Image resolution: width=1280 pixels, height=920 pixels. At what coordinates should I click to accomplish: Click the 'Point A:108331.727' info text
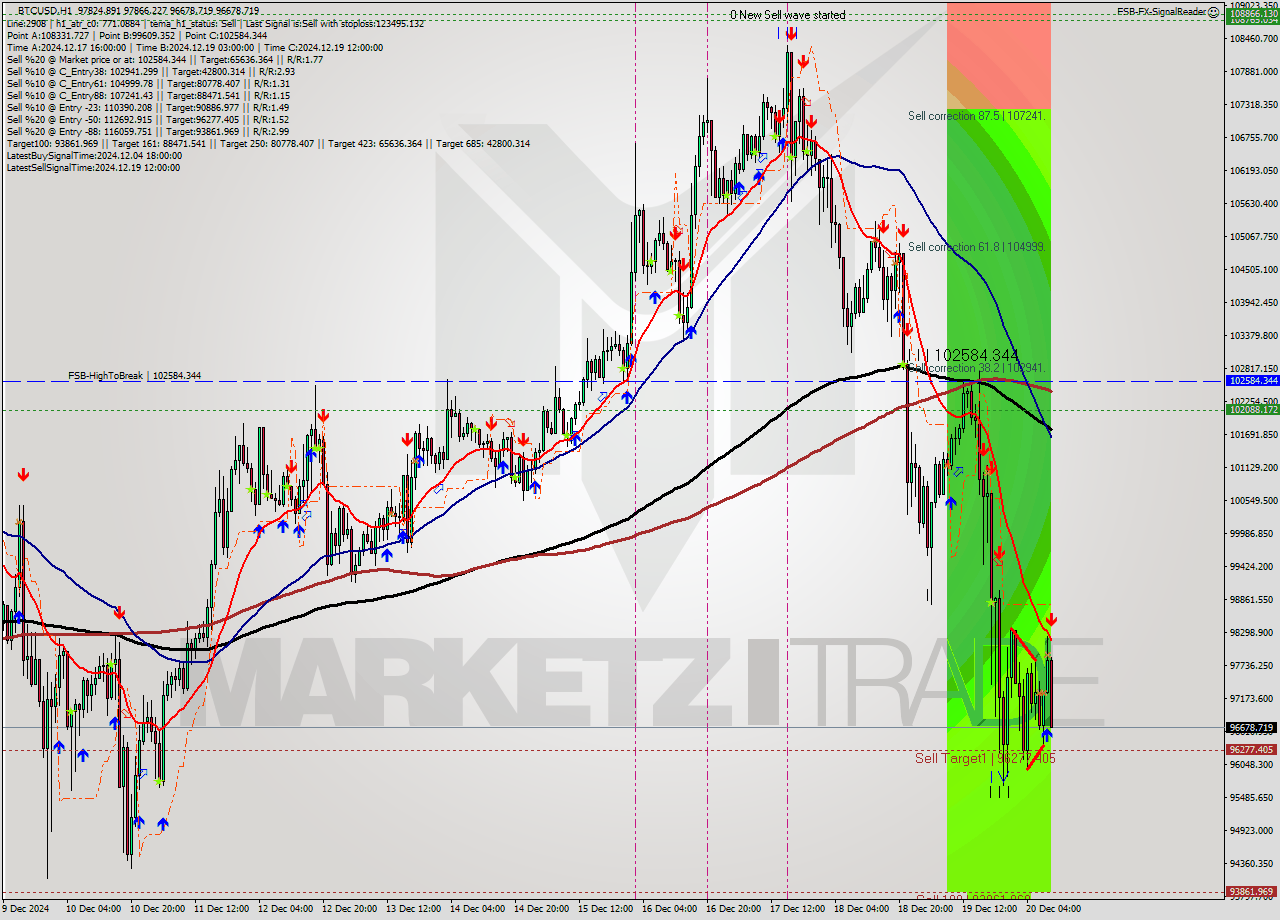[50, 35]
